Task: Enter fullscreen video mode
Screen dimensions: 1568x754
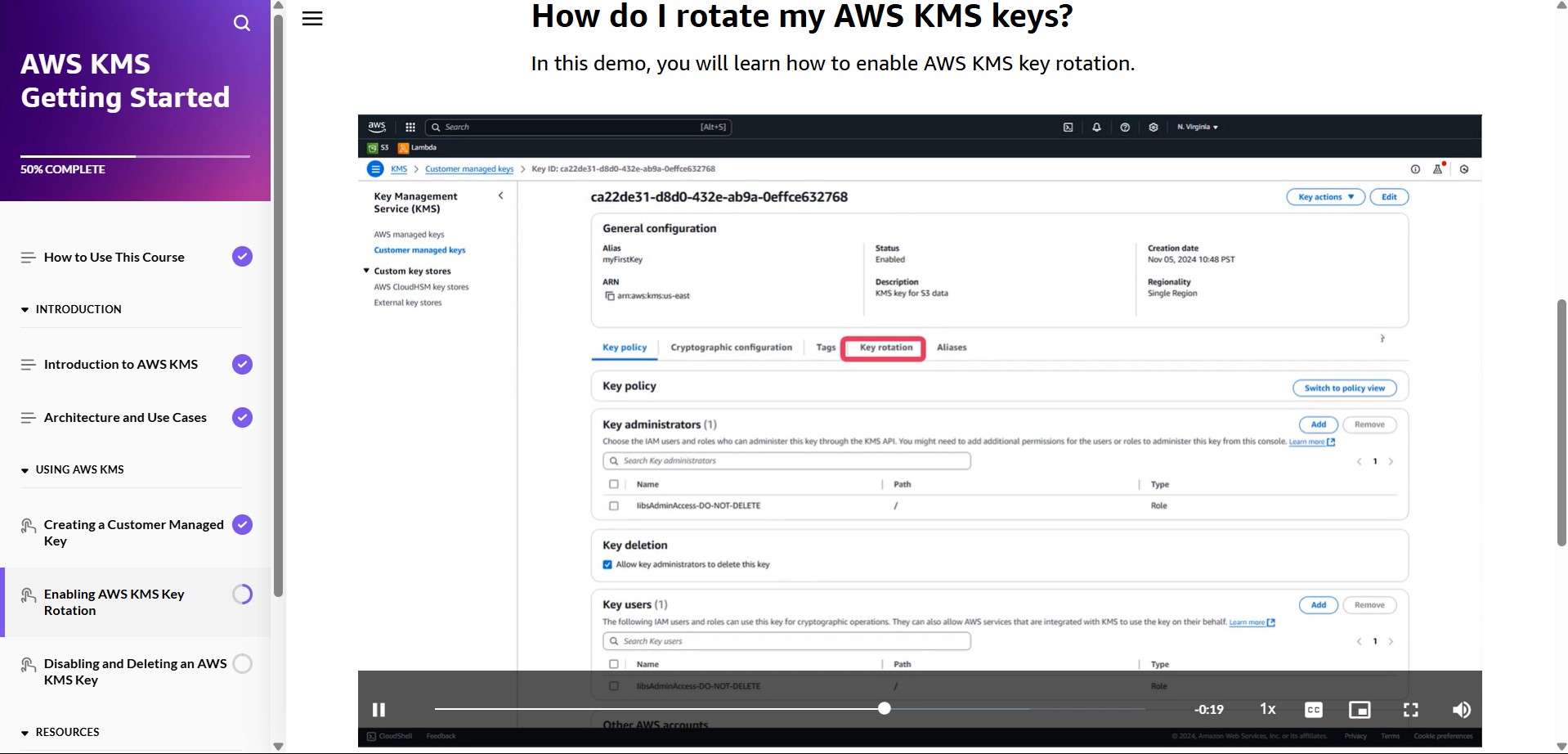Action: click(x=1410, y=710)
